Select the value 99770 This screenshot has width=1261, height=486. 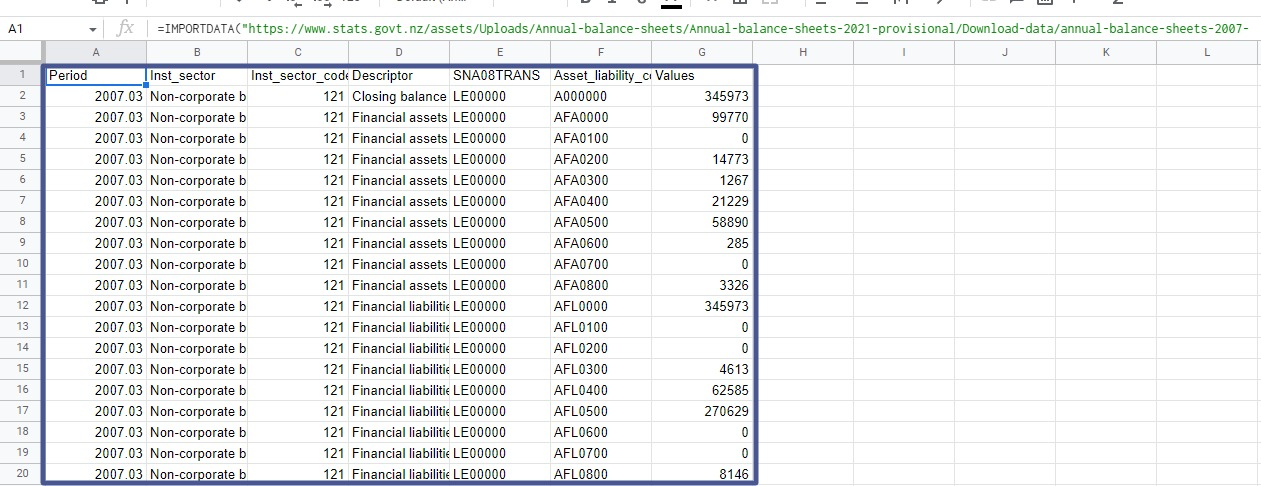coord(702,117)
